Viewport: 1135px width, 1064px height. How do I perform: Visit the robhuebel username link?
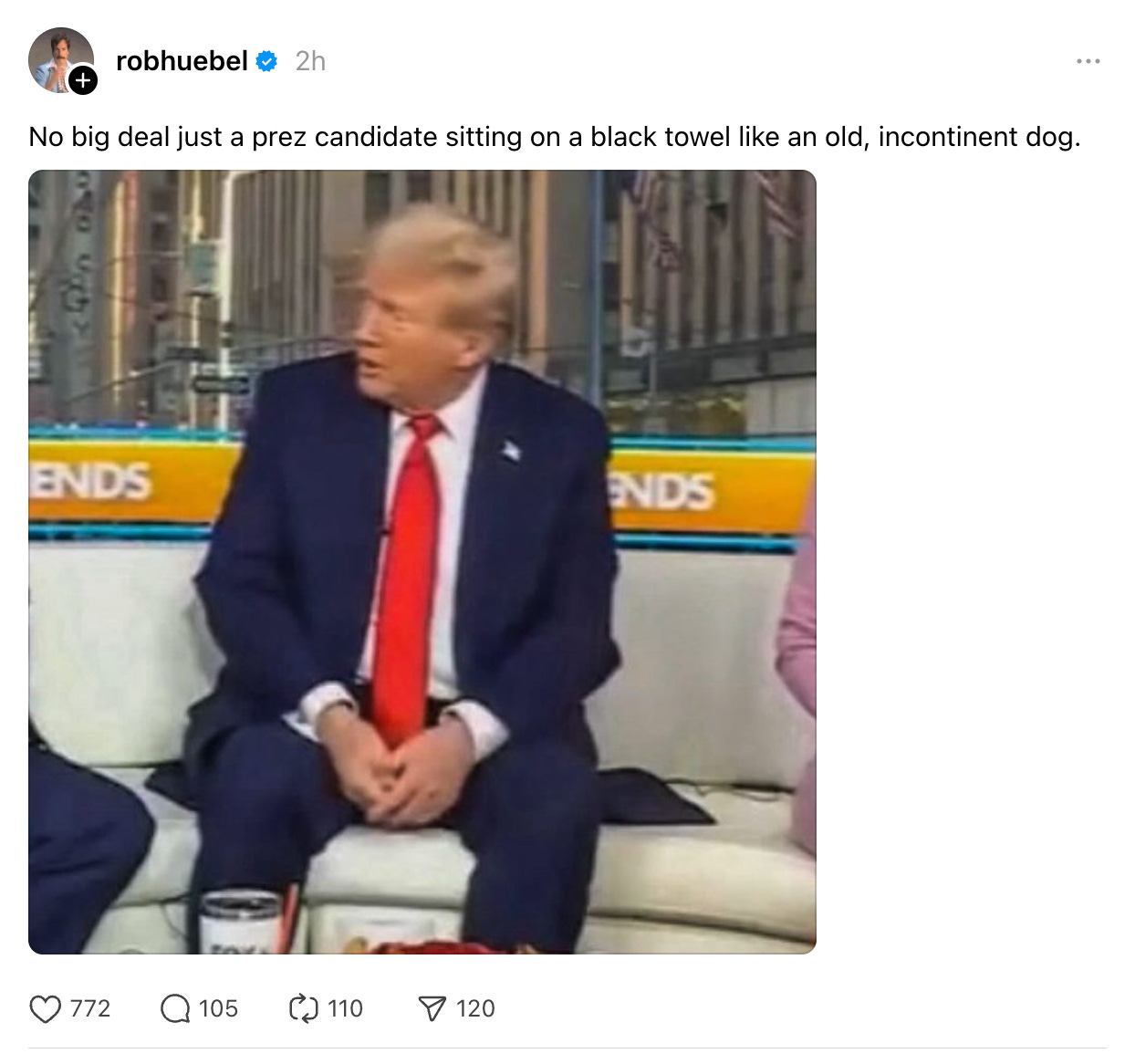click(182, 61)
